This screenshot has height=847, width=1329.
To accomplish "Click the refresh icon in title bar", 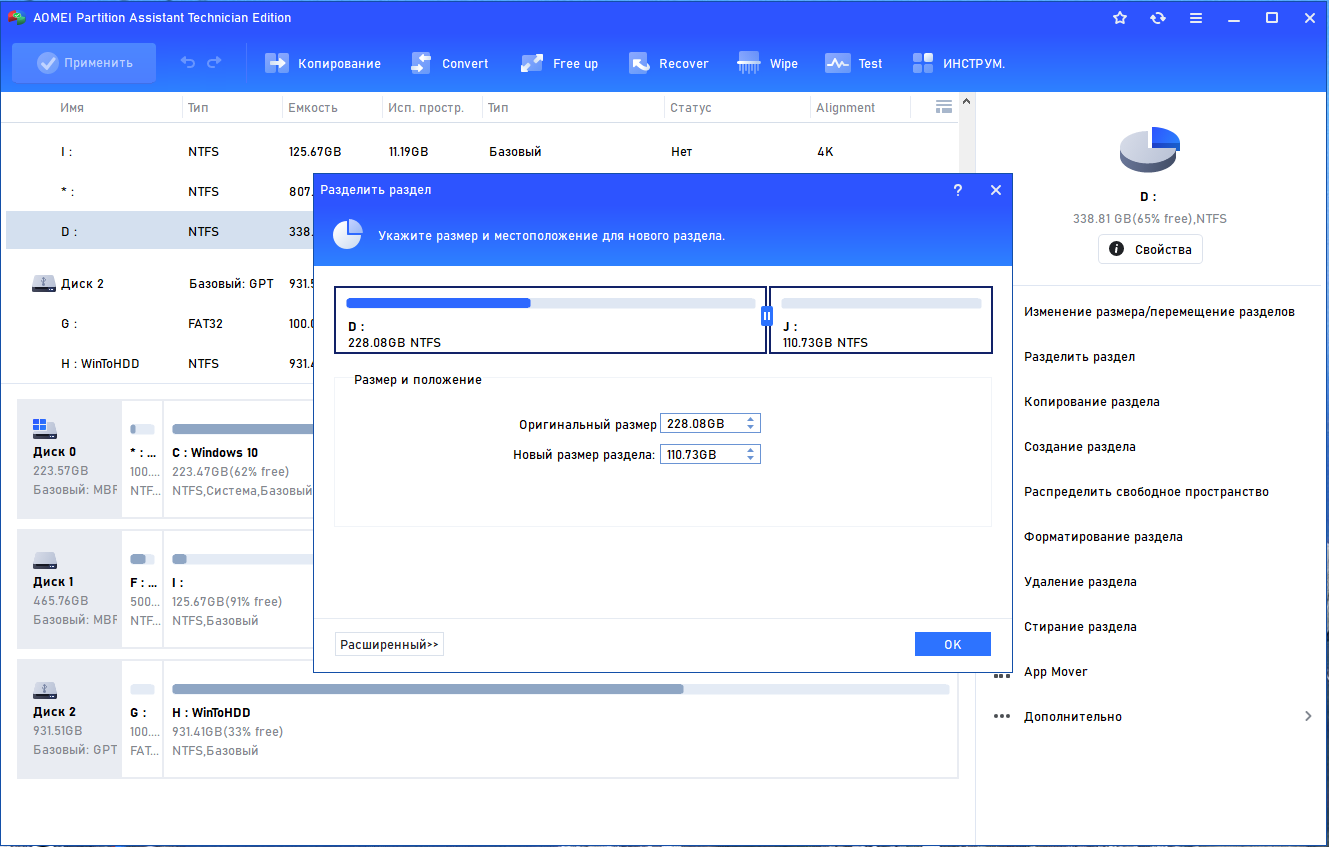I will point(1158,18).
